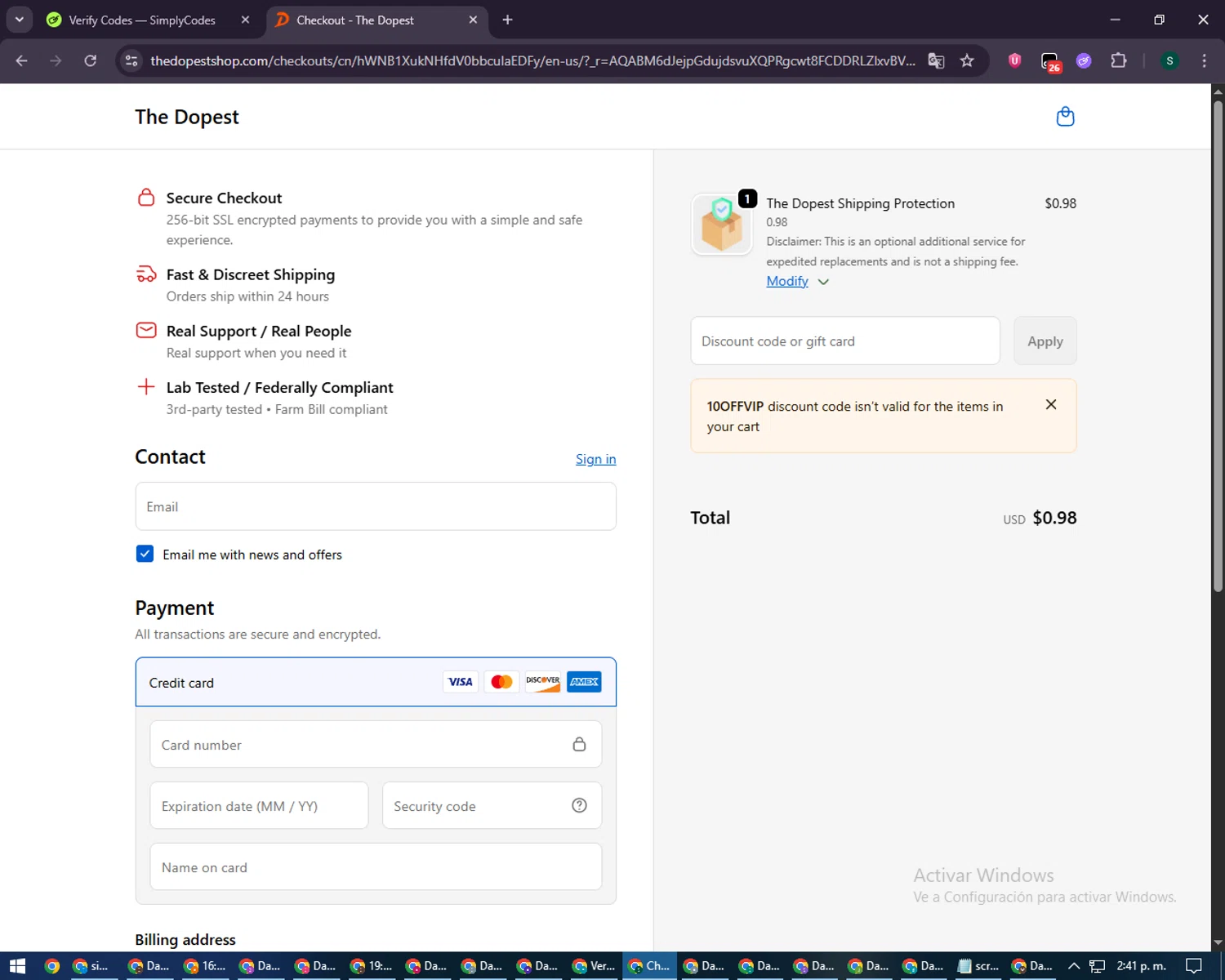Click the security code help question icon
Image resolution: width=1225 pixels, height=980 pixels.
tap(579, 805)
